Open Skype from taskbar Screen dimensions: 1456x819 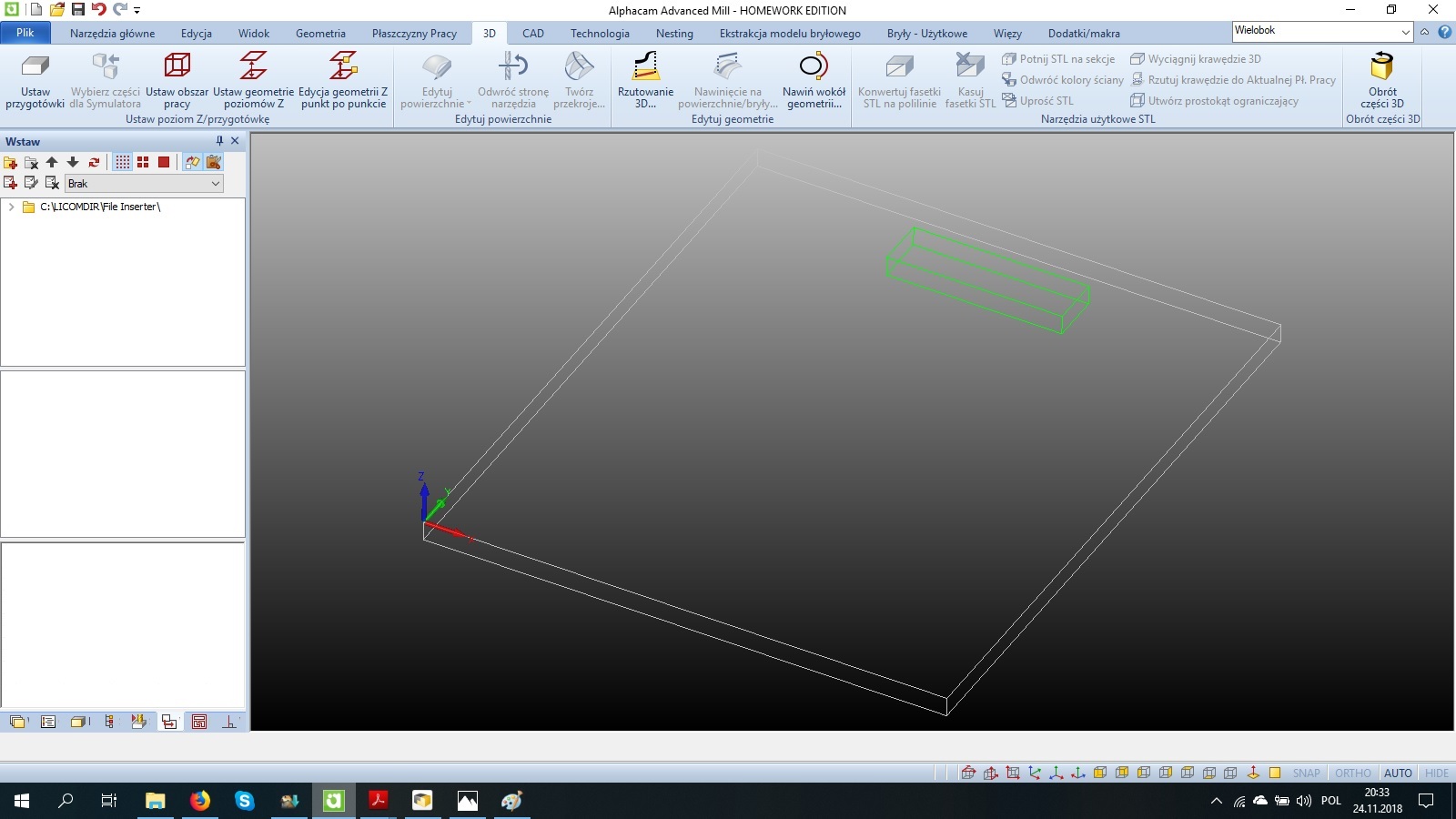[244, 801]
